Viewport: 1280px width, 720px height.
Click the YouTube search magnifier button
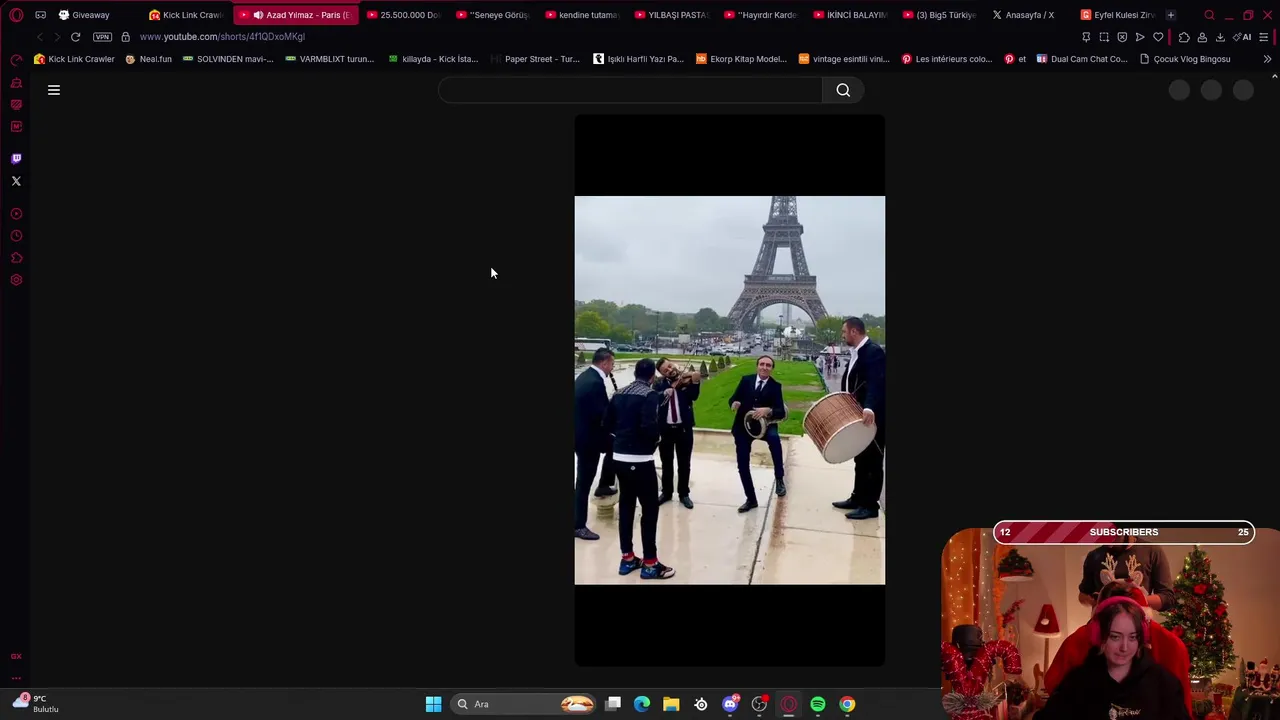[843, 90]
